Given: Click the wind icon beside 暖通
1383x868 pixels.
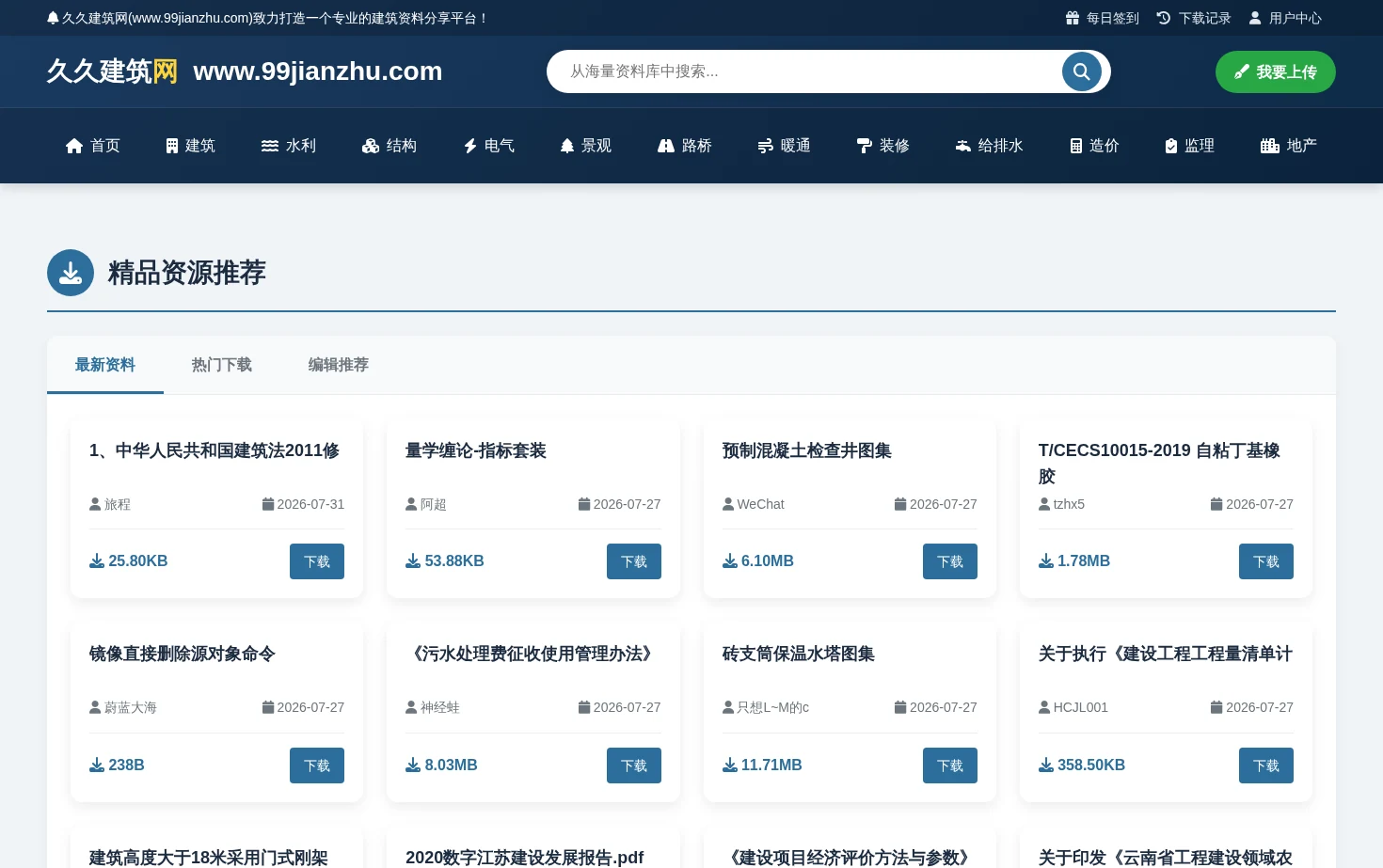Looking at the screenshot, I should click(766, 146).
